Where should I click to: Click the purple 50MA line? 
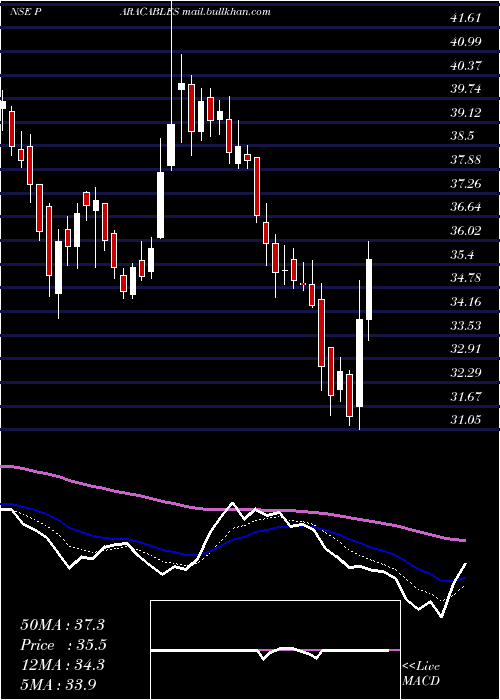coord(232,509)
